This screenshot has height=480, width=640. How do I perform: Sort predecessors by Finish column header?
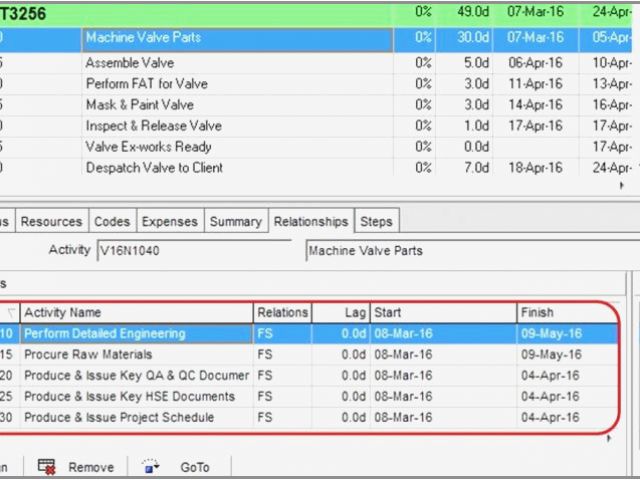tap(560, 313)
